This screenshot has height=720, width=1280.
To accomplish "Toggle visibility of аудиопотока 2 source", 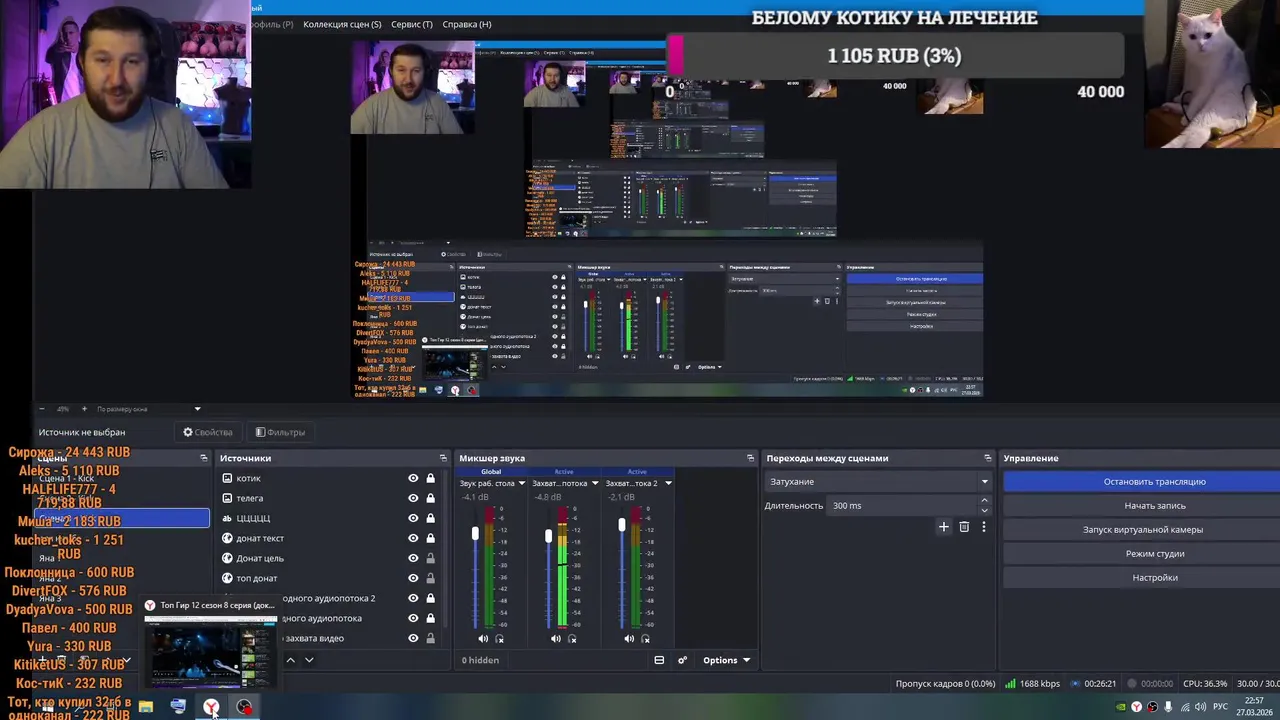I will (x=413, y=598).
